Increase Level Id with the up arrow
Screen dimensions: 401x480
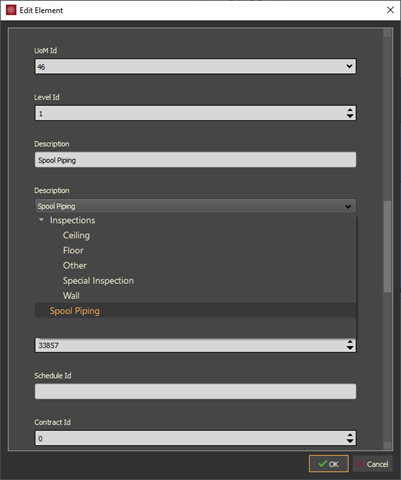350,110
